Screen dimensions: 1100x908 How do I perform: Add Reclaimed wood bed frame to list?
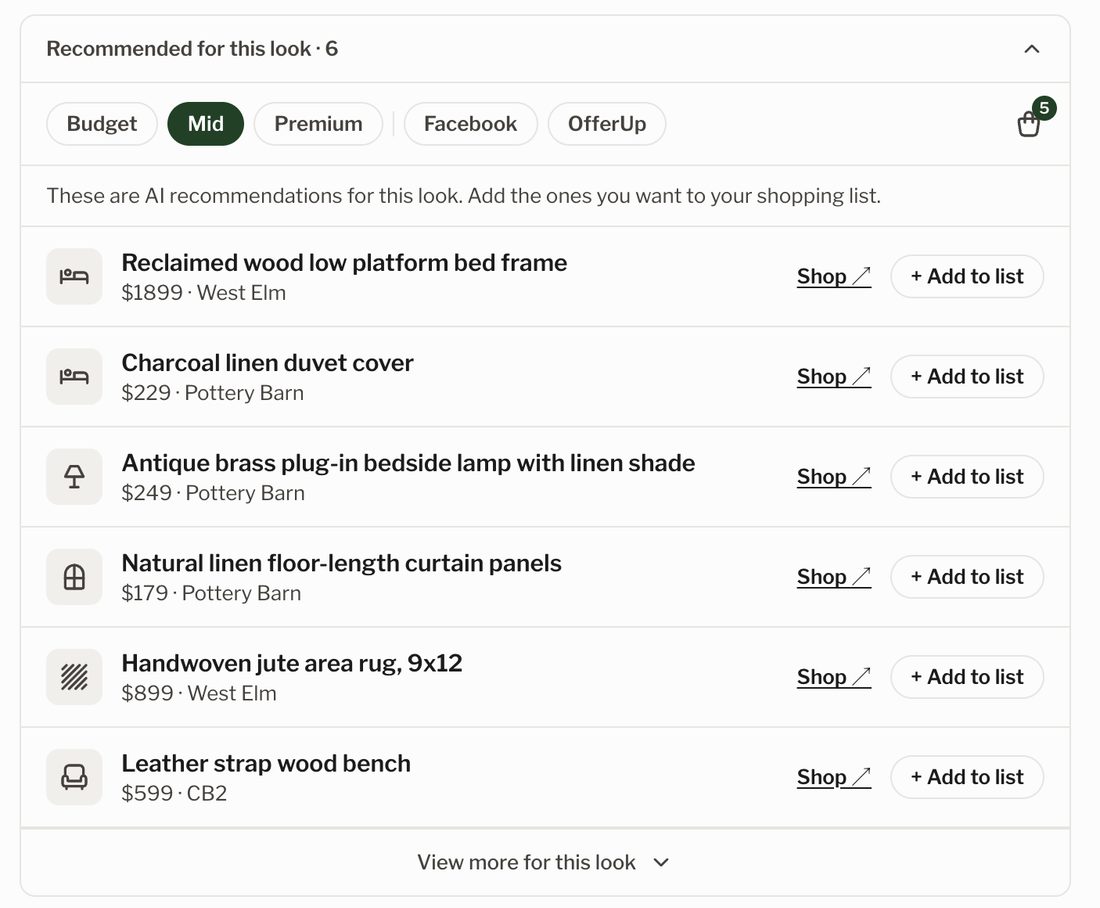click(967, 276)
